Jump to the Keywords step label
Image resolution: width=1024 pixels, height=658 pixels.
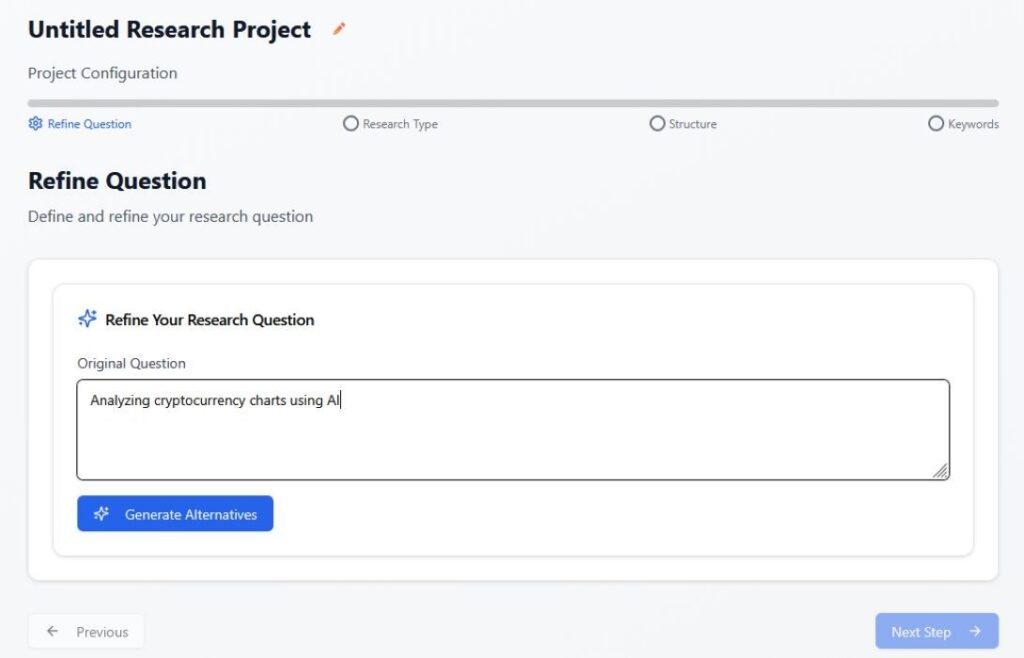(x=973, y=124)
